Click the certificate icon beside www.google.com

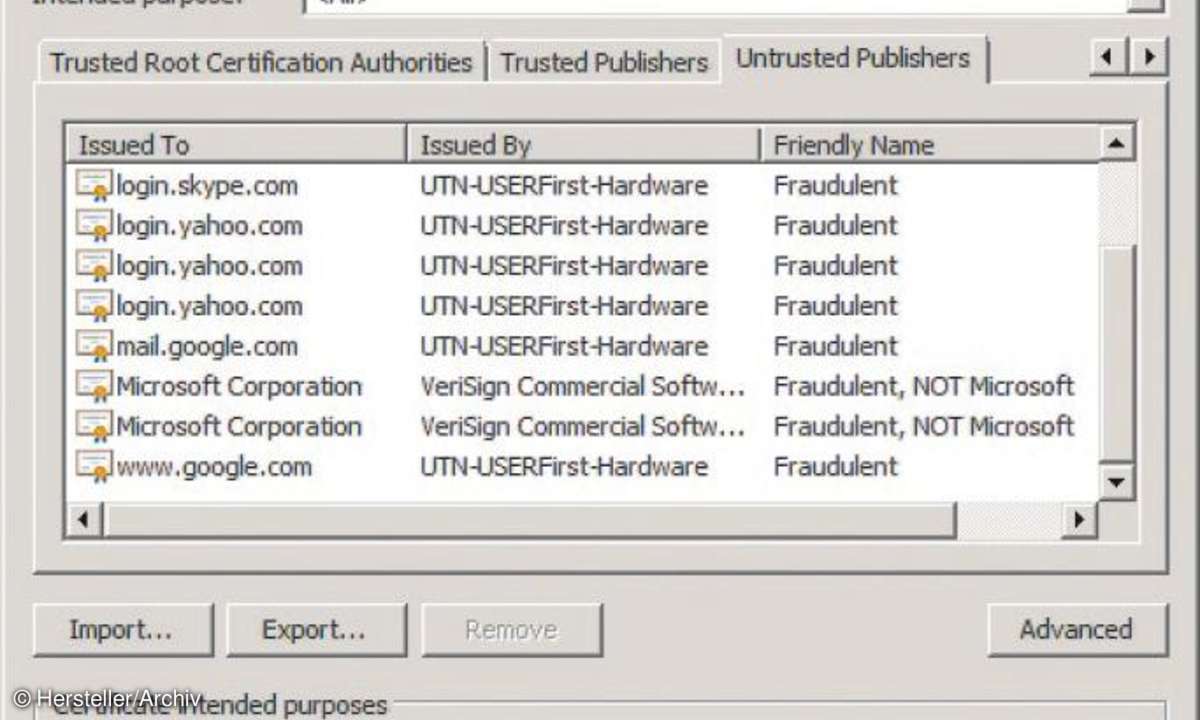click(x=94, y=467)
